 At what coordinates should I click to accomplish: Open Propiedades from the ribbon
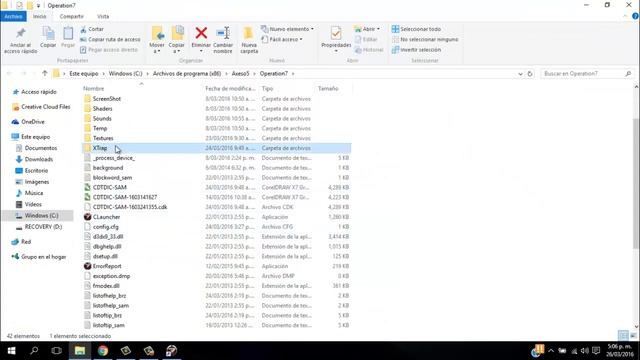pos(336,40)
